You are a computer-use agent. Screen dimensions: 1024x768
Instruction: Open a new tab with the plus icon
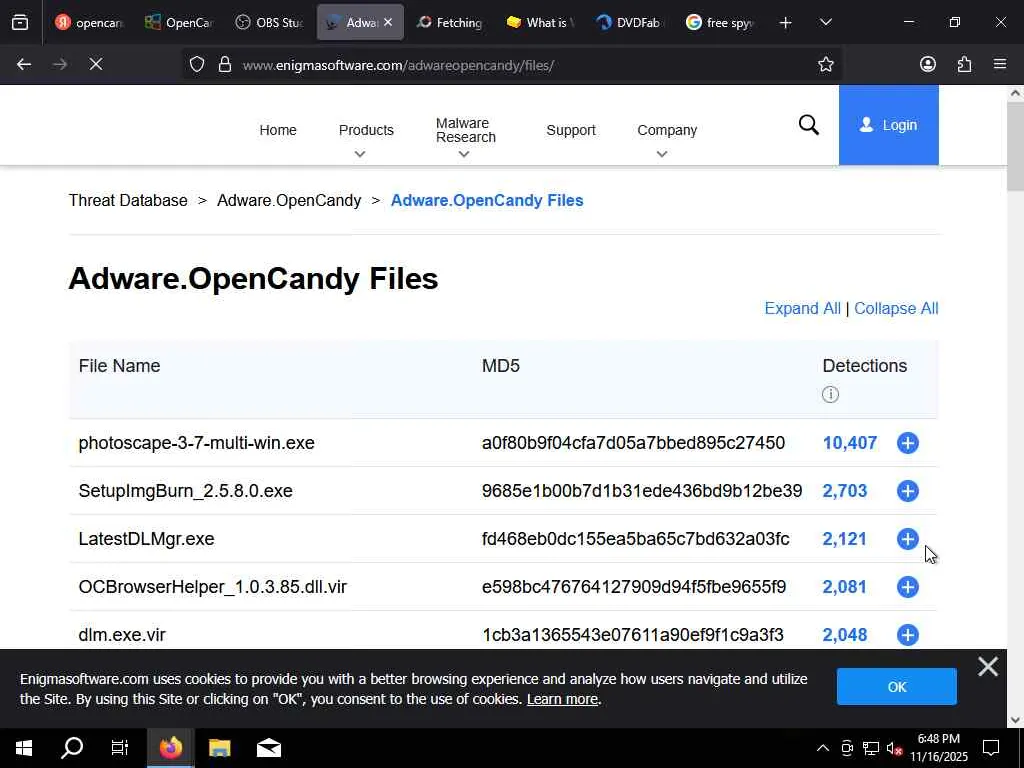coord(786,23)
